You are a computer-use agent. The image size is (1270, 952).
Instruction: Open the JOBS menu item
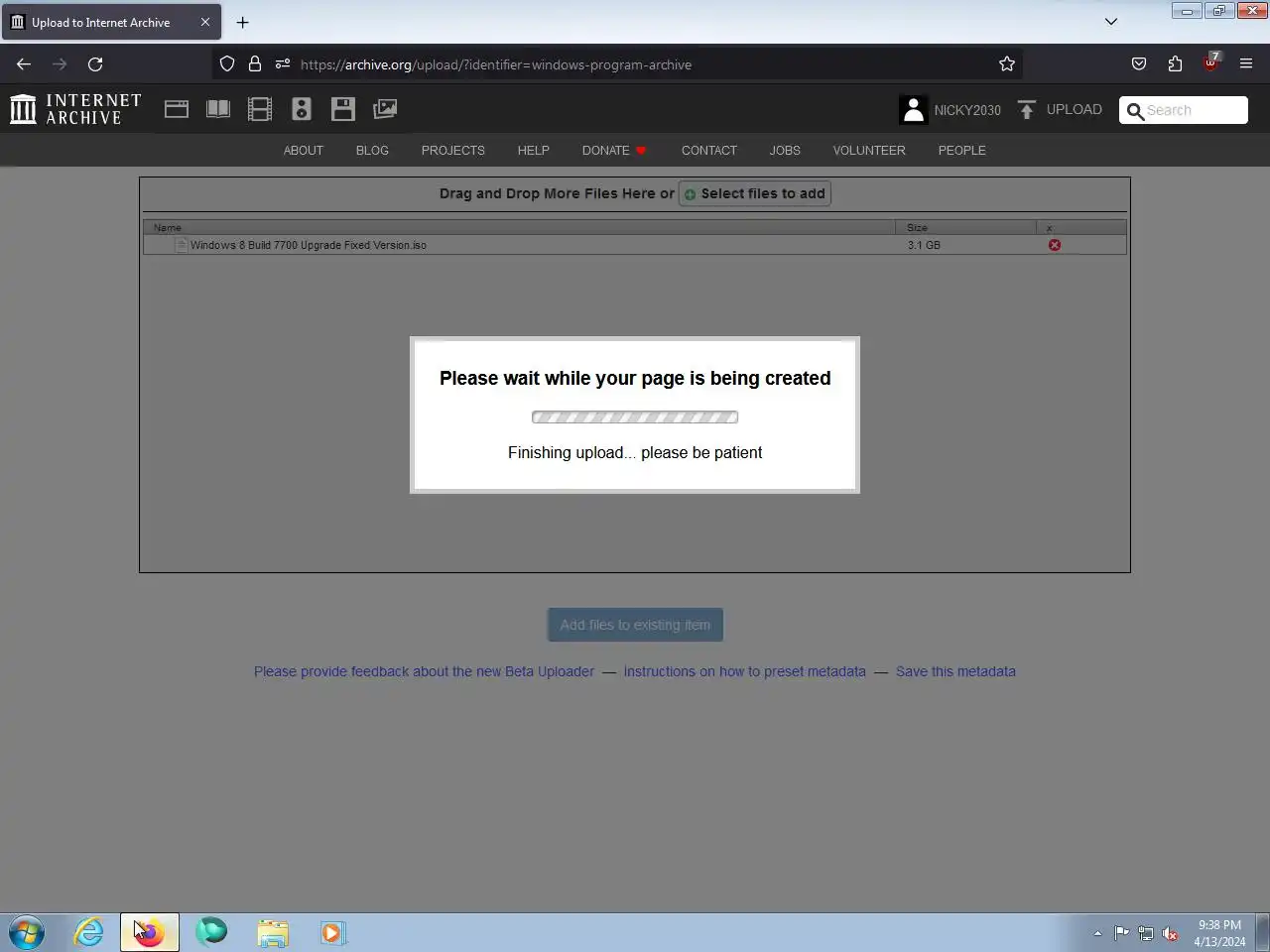click(785, 151)
